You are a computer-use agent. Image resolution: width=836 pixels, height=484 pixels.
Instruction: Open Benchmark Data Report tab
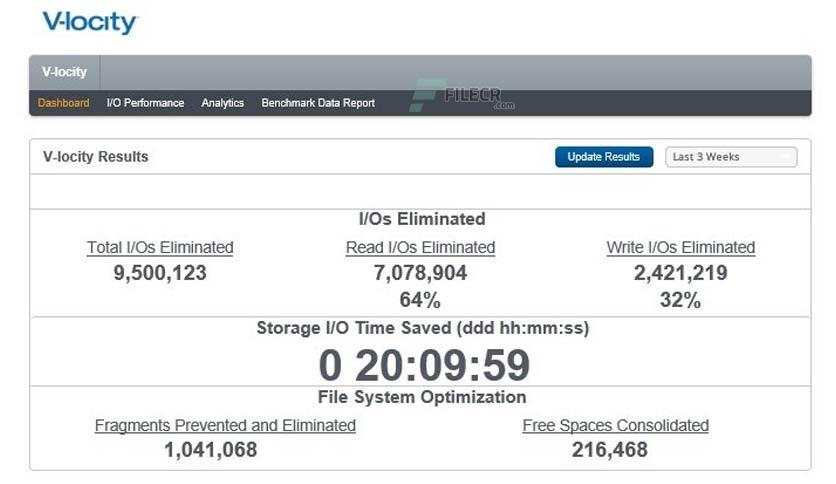tap(318, 102)
